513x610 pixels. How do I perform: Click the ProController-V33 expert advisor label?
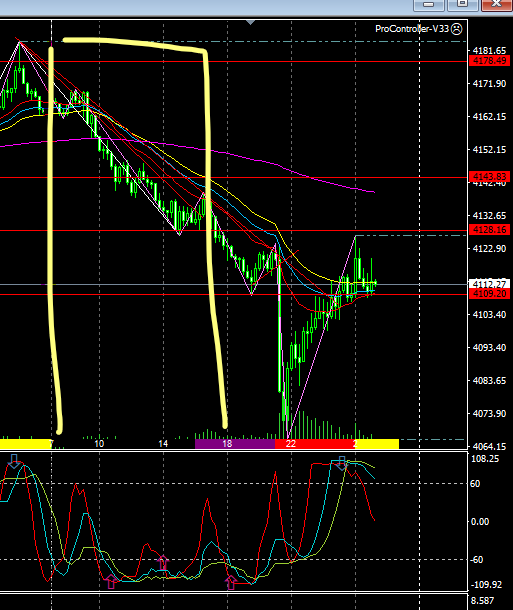point(412,29)
